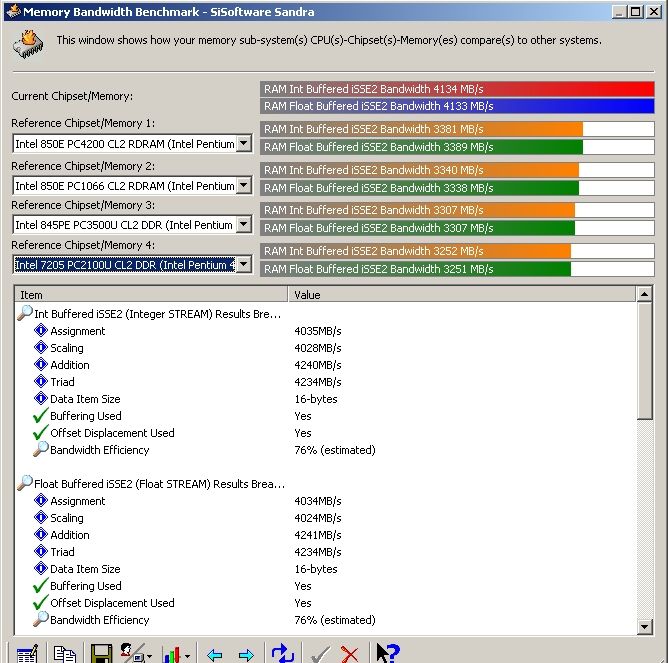Click the Save floppy disk toolbar icon
This screenshot has width=668, height=663.
point(101,653)
